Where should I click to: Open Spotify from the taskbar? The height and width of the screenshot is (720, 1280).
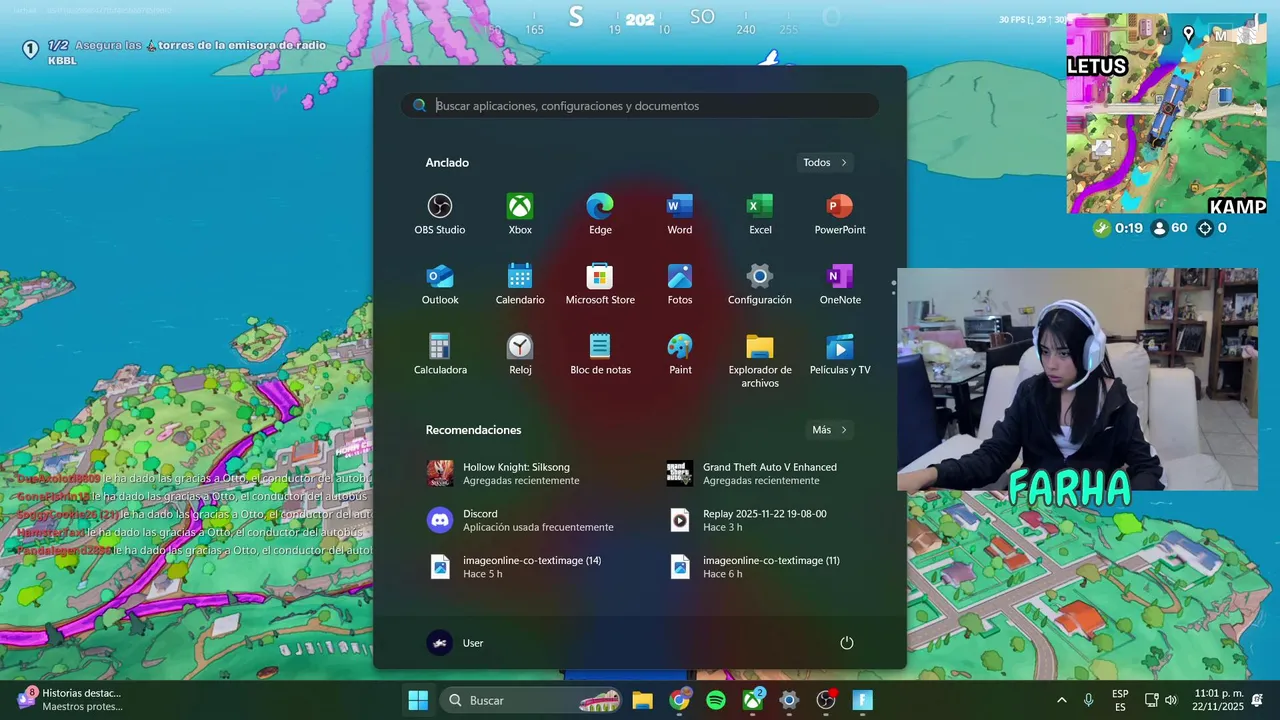[716, 700]
